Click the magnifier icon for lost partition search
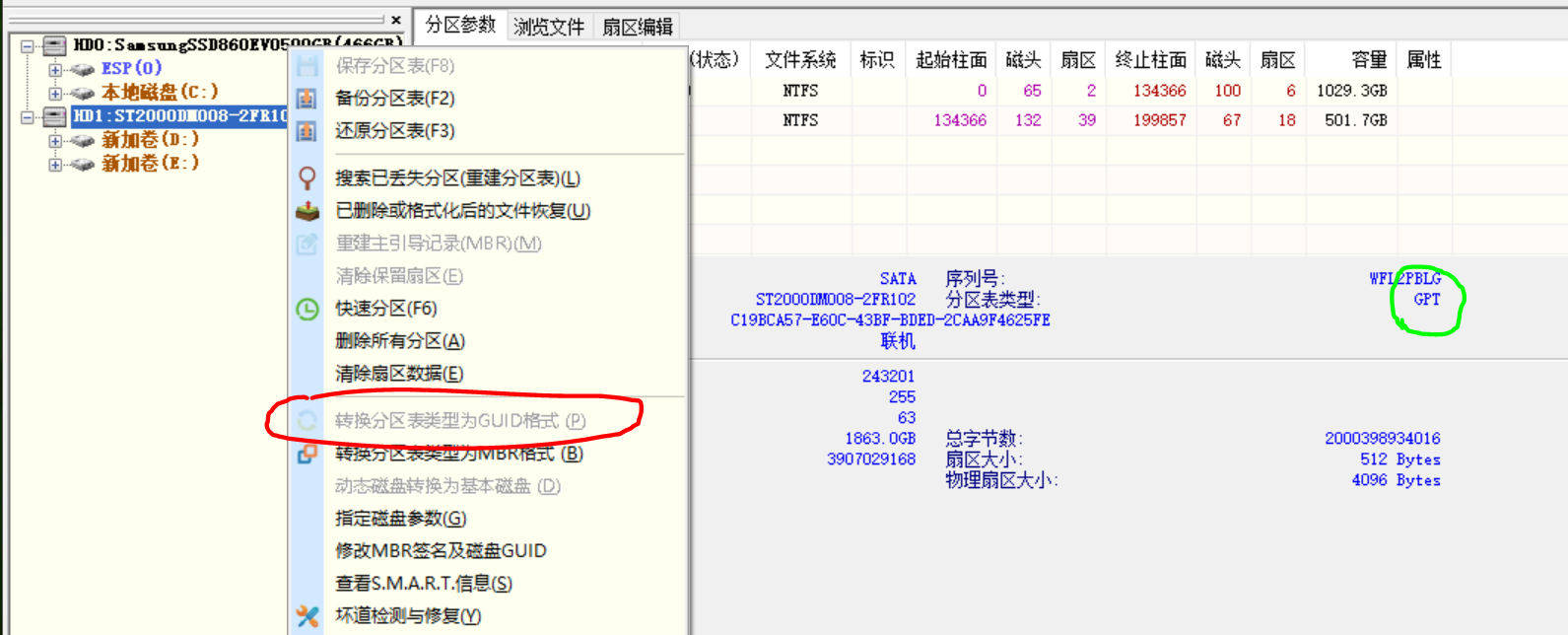This screenshot has width=1568, height=635. tap(307, 178)
